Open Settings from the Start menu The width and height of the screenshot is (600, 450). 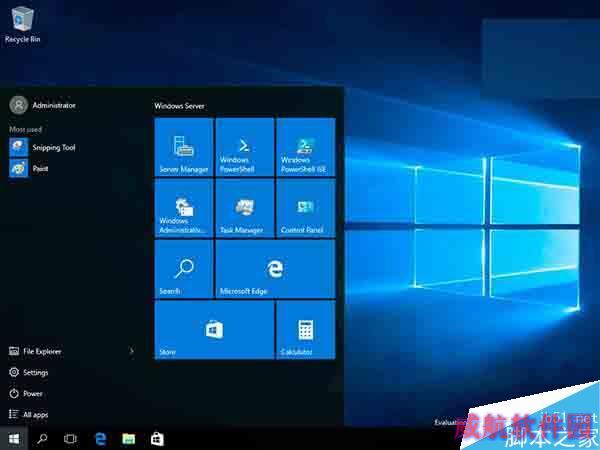[x=36, y=372]
